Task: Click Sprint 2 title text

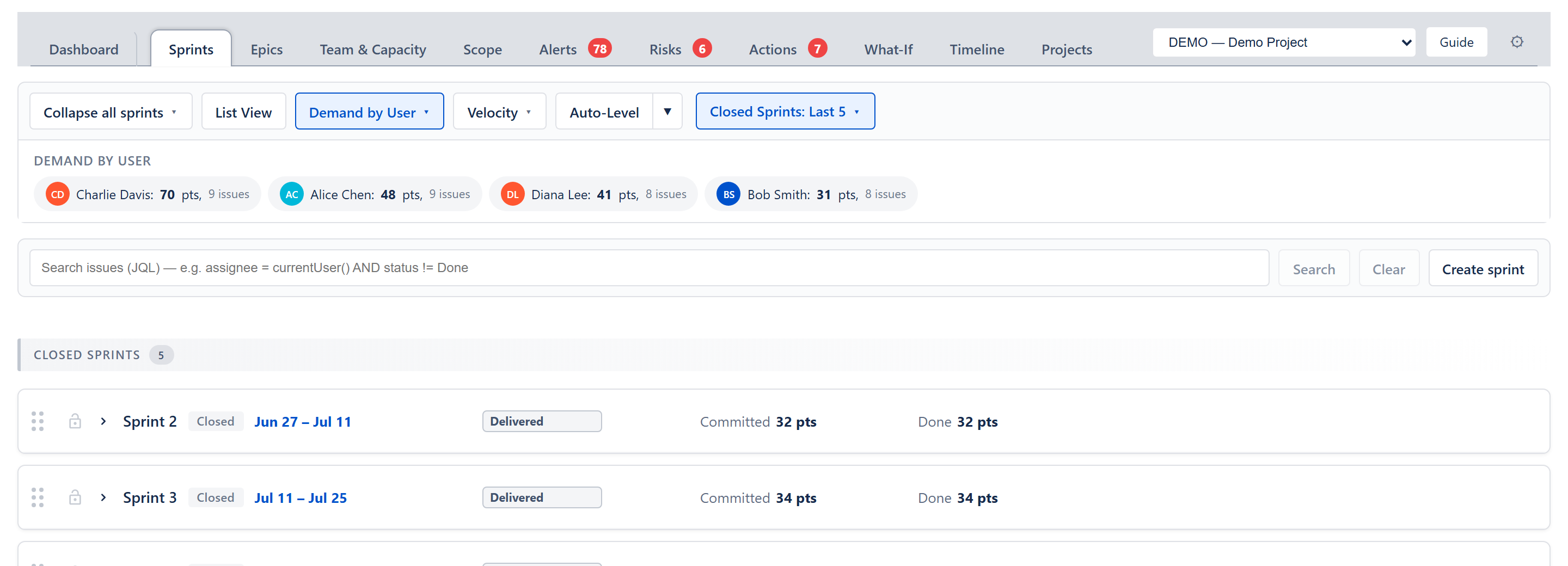Action: click(x=150, y=421)
